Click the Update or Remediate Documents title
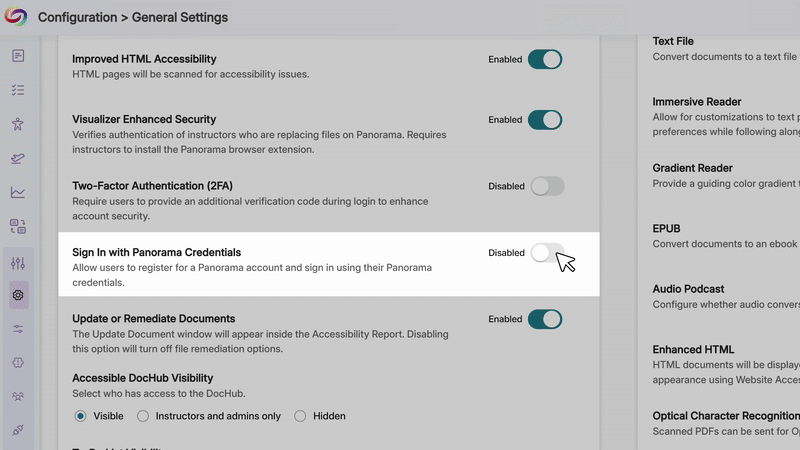 154,318
